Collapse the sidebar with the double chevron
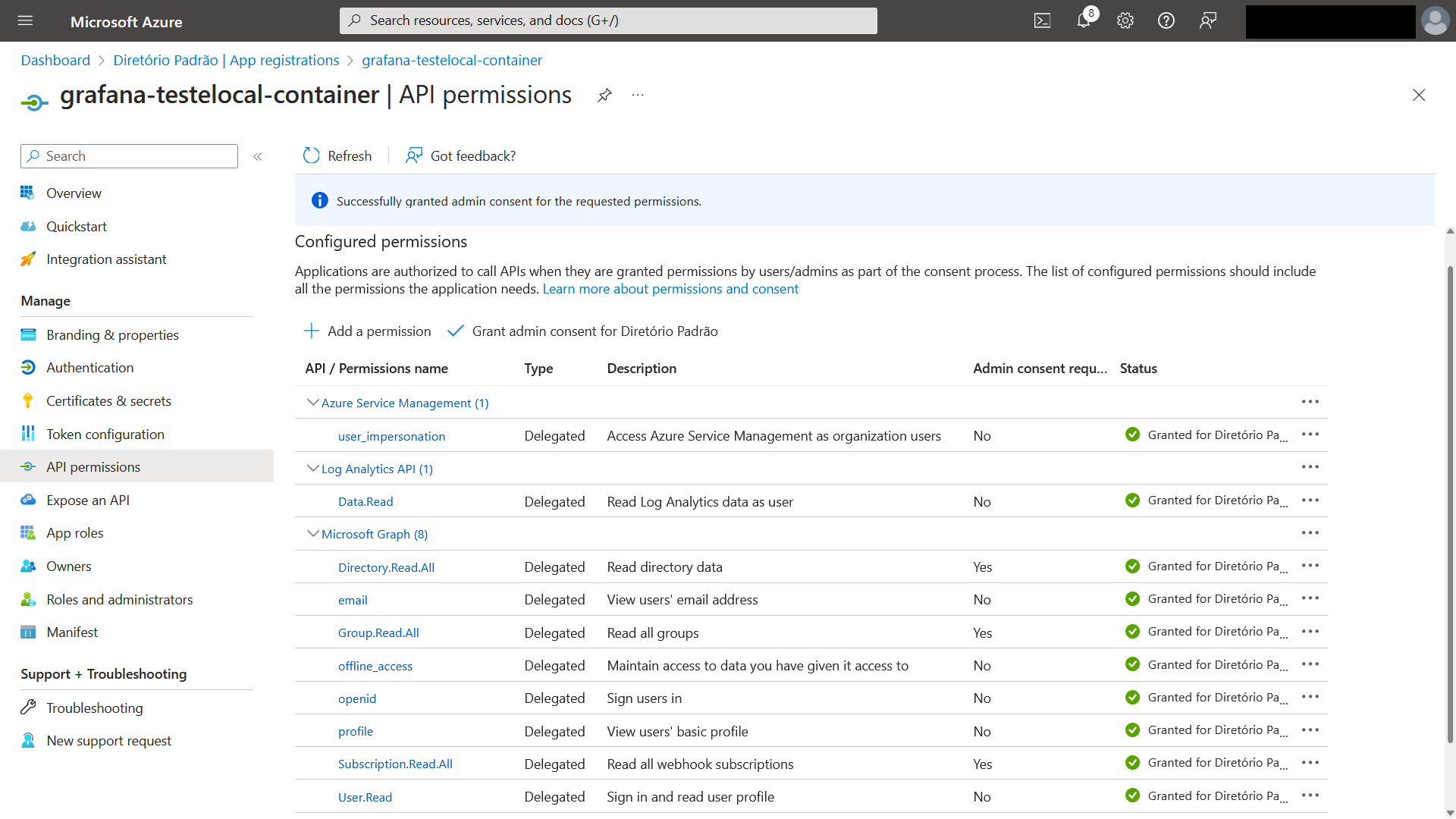 click(x=257, y=156)
